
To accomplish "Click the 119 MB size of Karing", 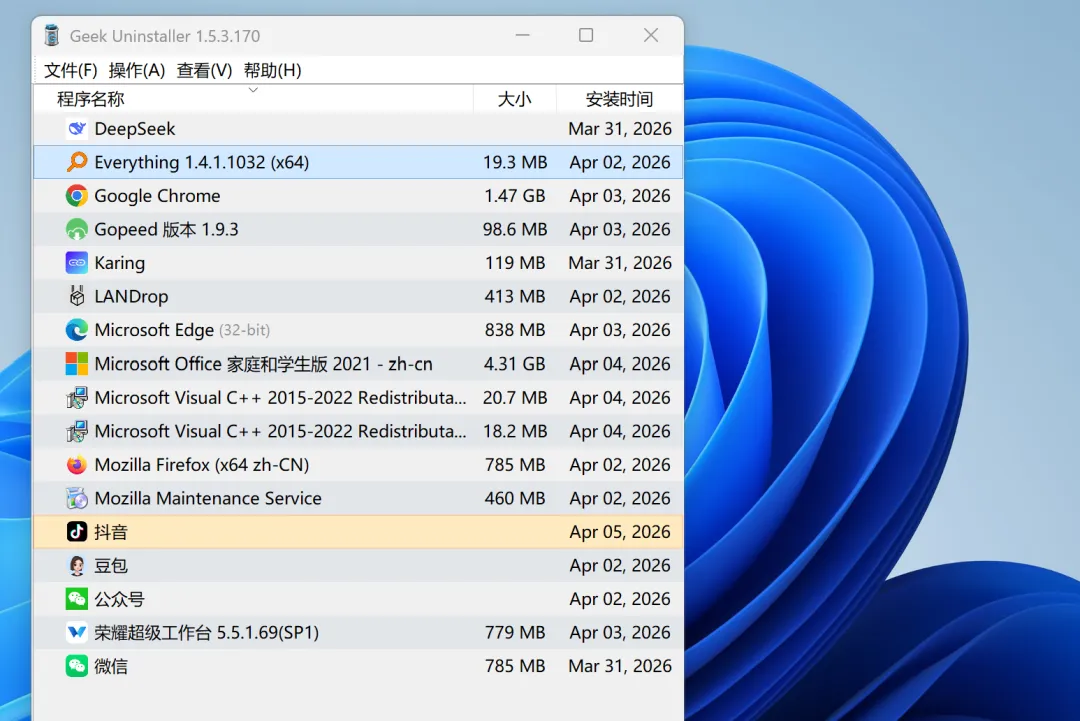I will click(515, 263).
